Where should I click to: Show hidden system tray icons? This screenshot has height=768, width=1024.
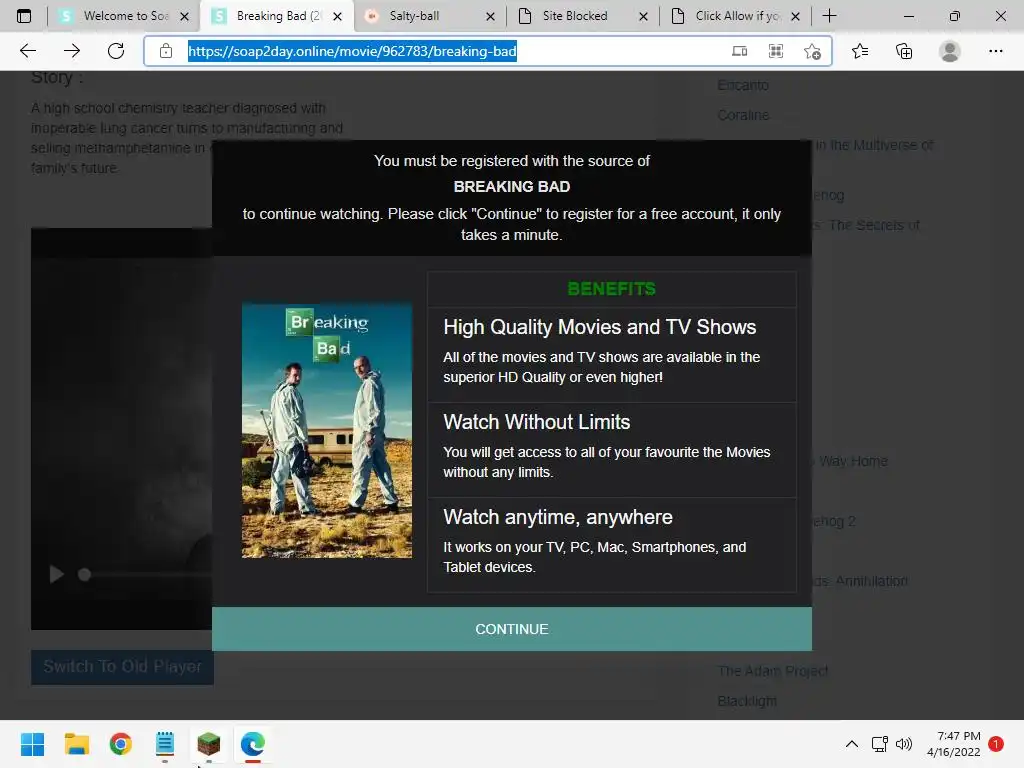(852, 744)
